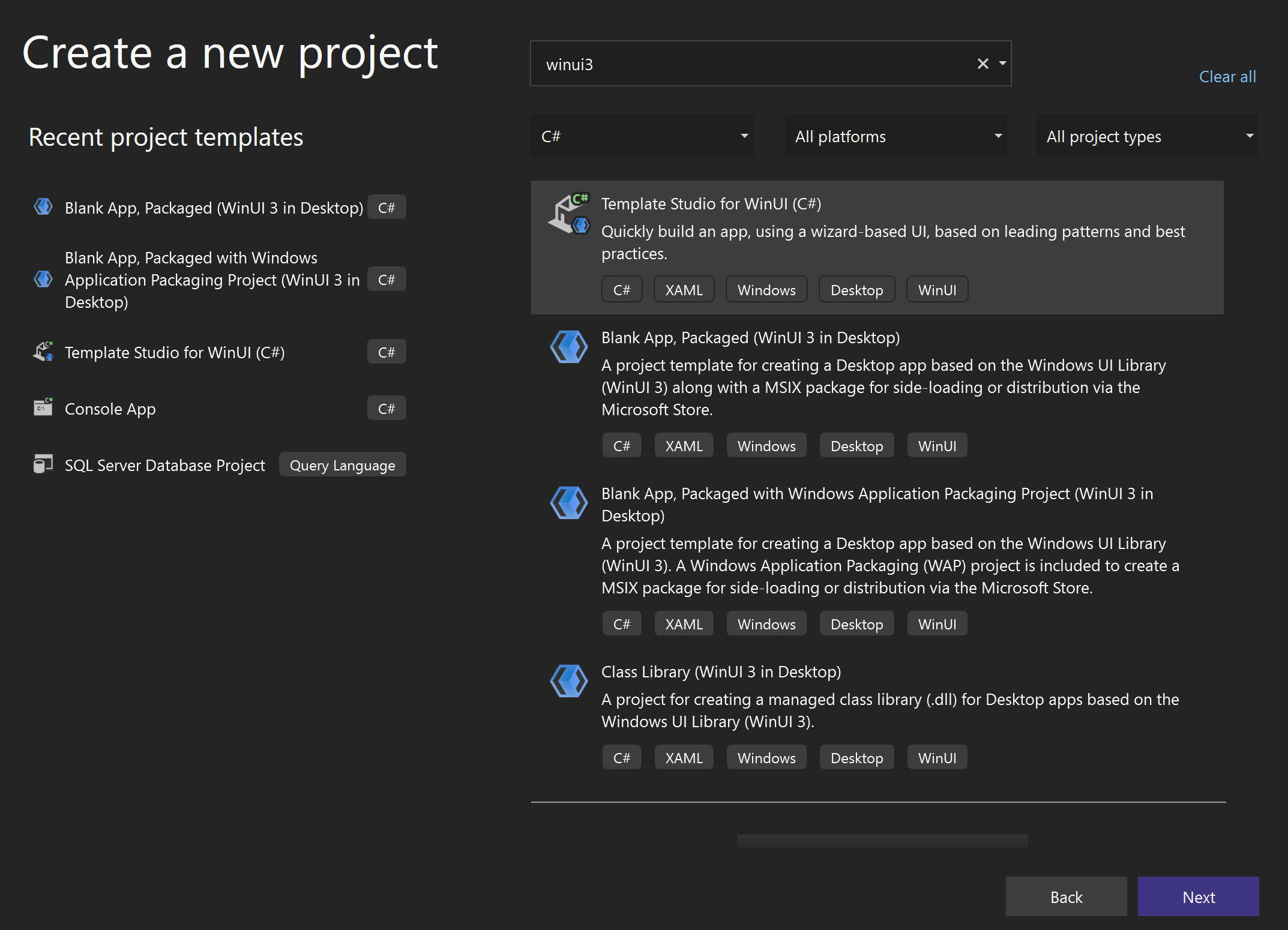This screenshot has width=1288, height=930.
Task: Click the Back button
Action: pos(1066,896)
